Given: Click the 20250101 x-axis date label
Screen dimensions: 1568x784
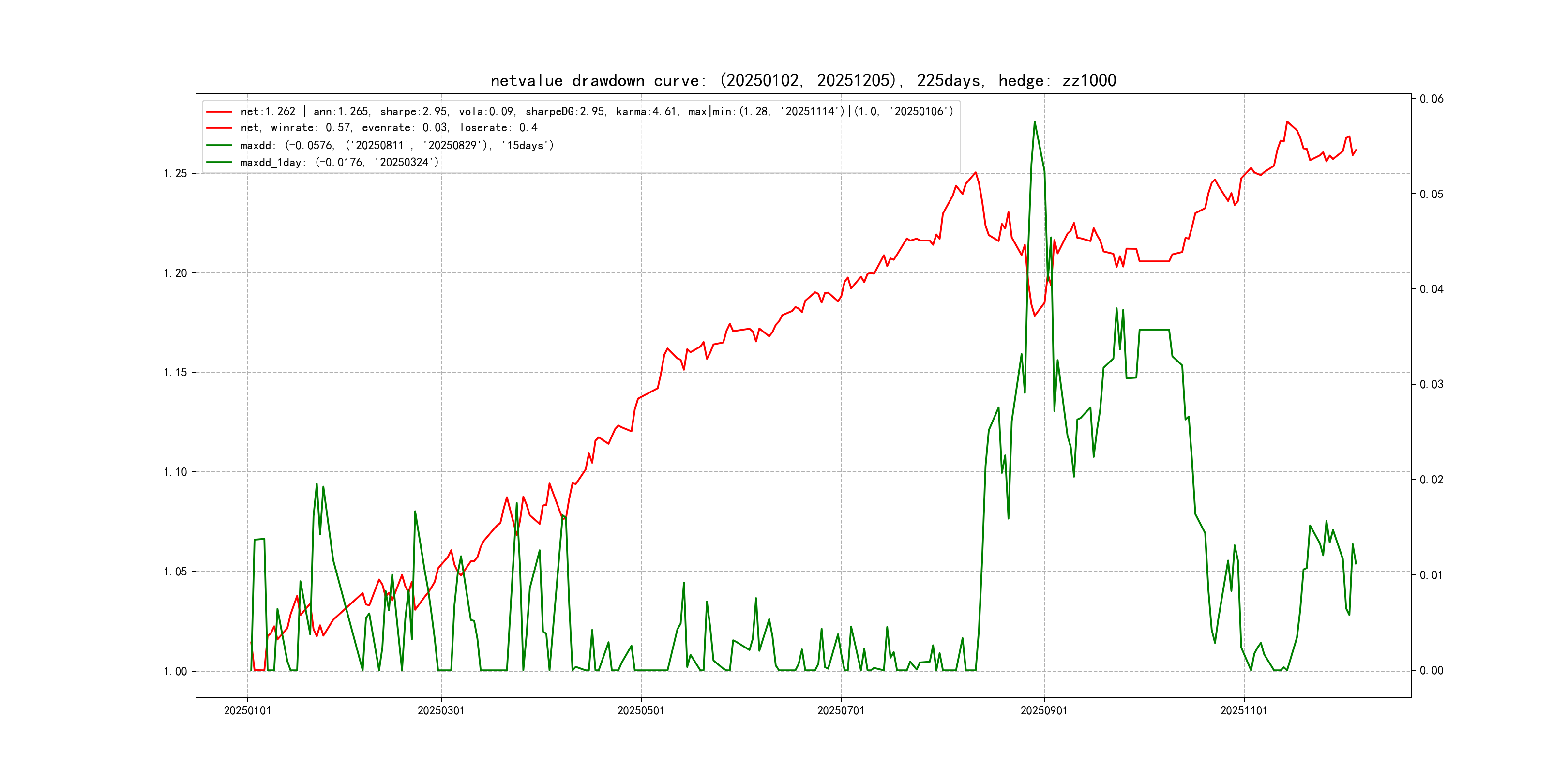Looking at the screenshot, I should 247,710.
